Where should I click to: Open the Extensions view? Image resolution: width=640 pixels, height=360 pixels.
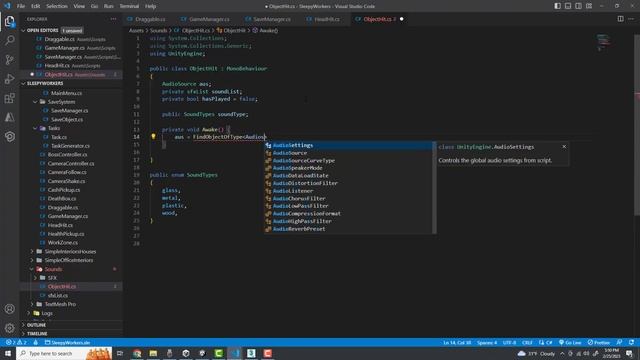[9, 98]
